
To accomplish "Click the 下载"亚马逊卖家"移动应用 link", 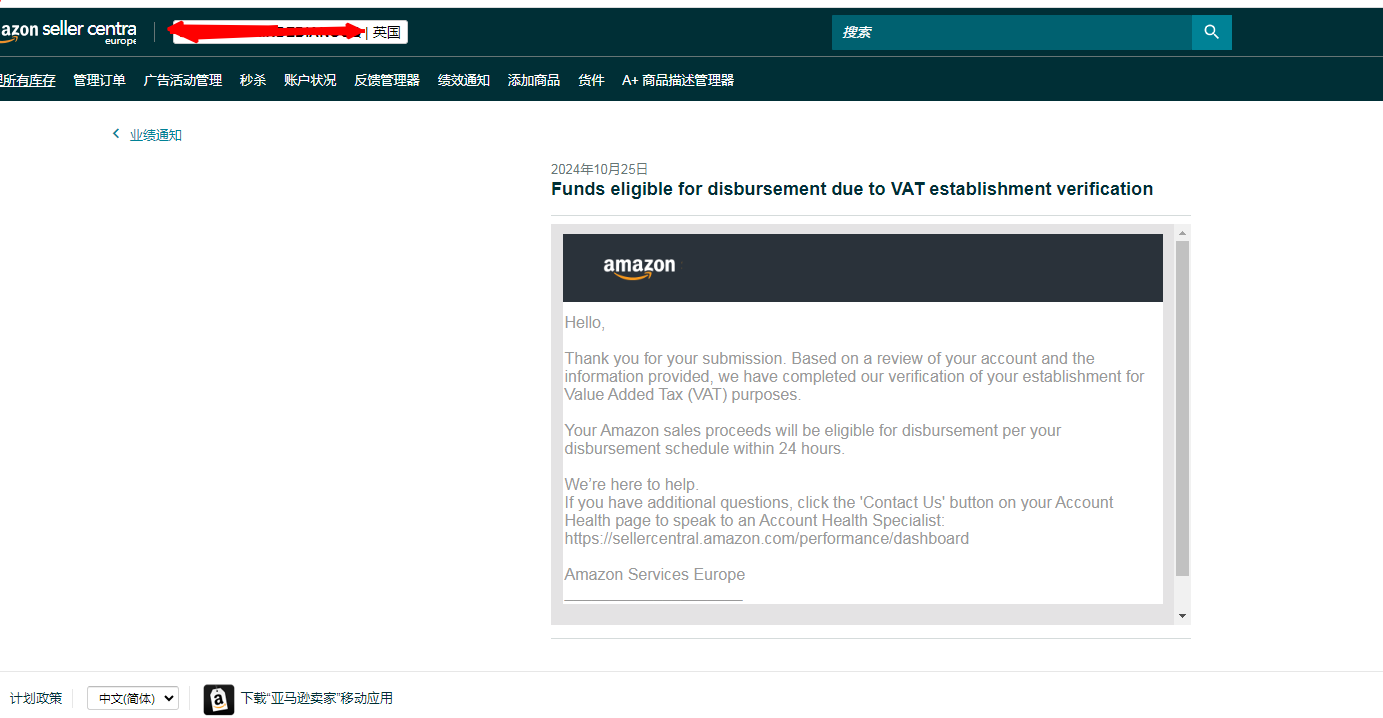I will 317,698.
